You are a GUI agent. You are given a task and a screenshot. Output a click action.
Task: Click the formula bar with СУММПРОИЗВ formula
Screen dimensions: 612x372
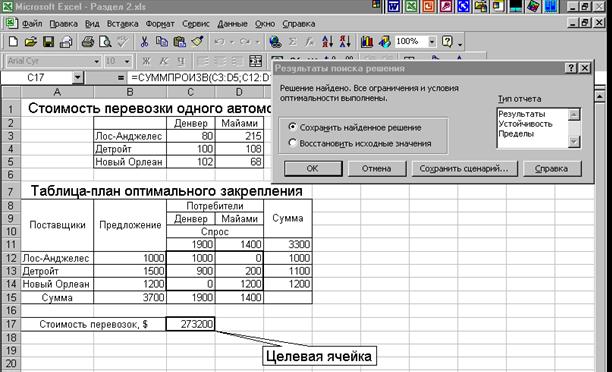(x=199, y=78)
